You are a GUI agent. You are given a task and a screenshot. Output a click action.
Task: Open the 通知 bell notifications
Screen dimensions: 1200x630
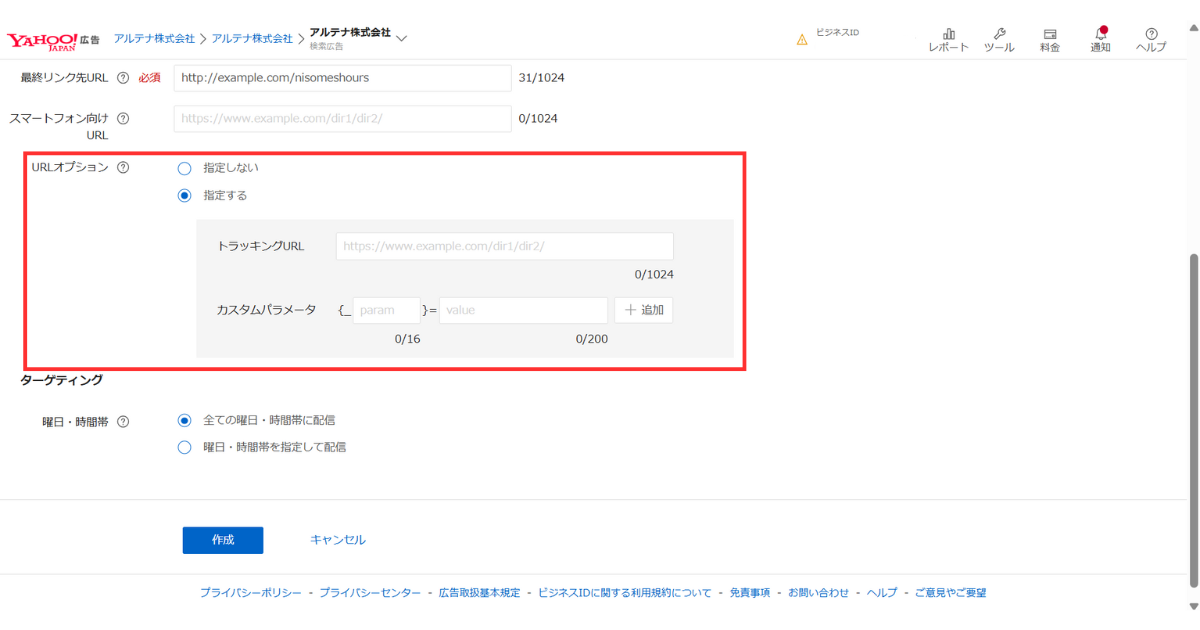click(1100, 40)
